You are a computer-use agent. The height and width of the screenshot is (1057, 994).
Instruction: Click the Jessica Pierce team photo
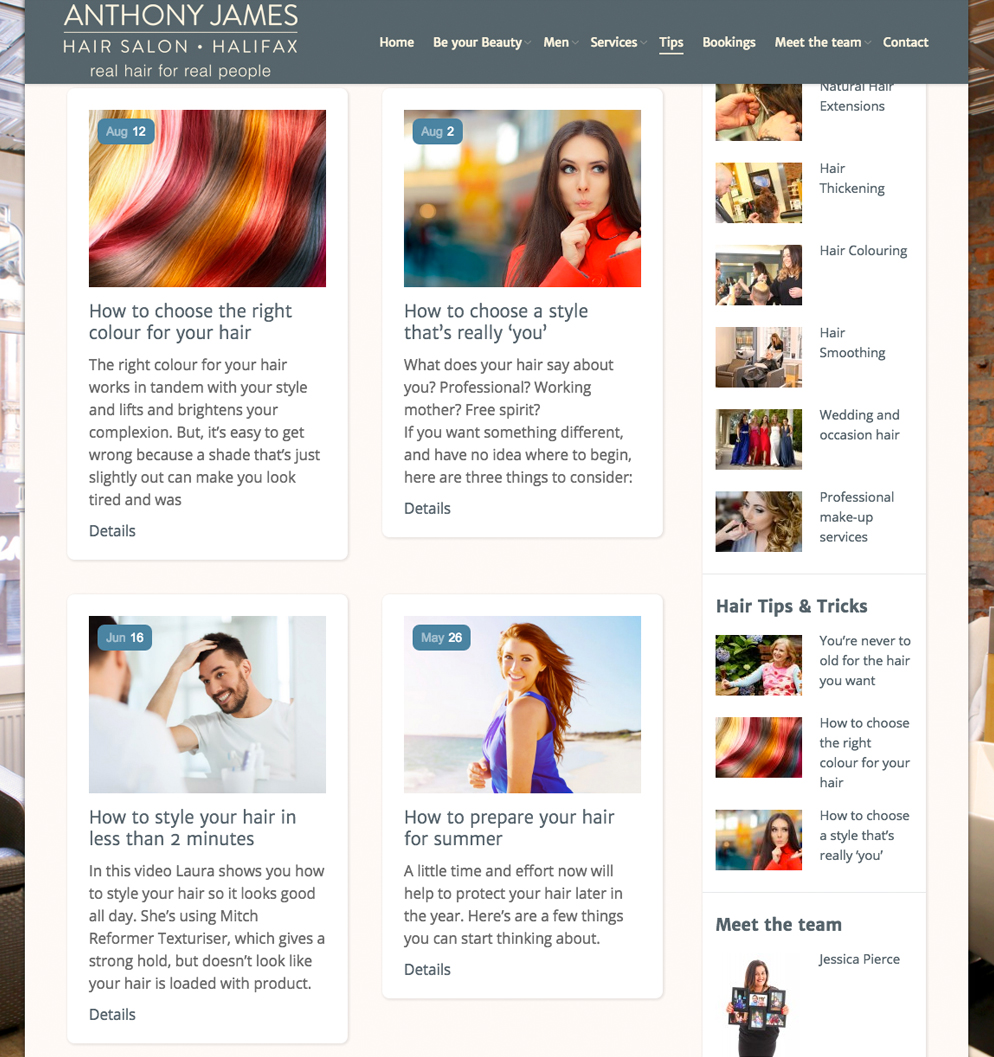click(x=759, y=1007)
